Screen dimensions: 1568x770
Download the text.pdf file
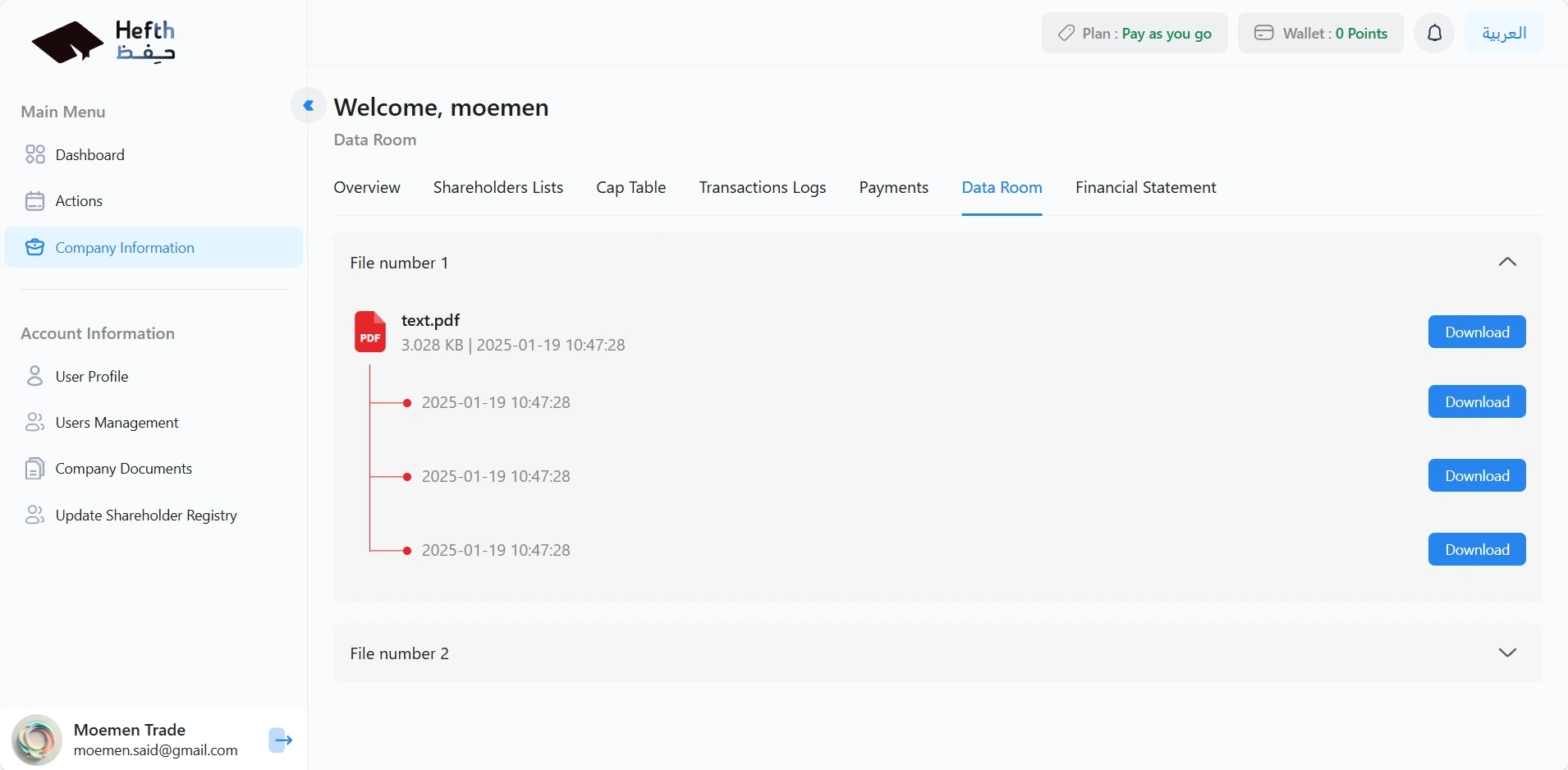[1476, 332]
